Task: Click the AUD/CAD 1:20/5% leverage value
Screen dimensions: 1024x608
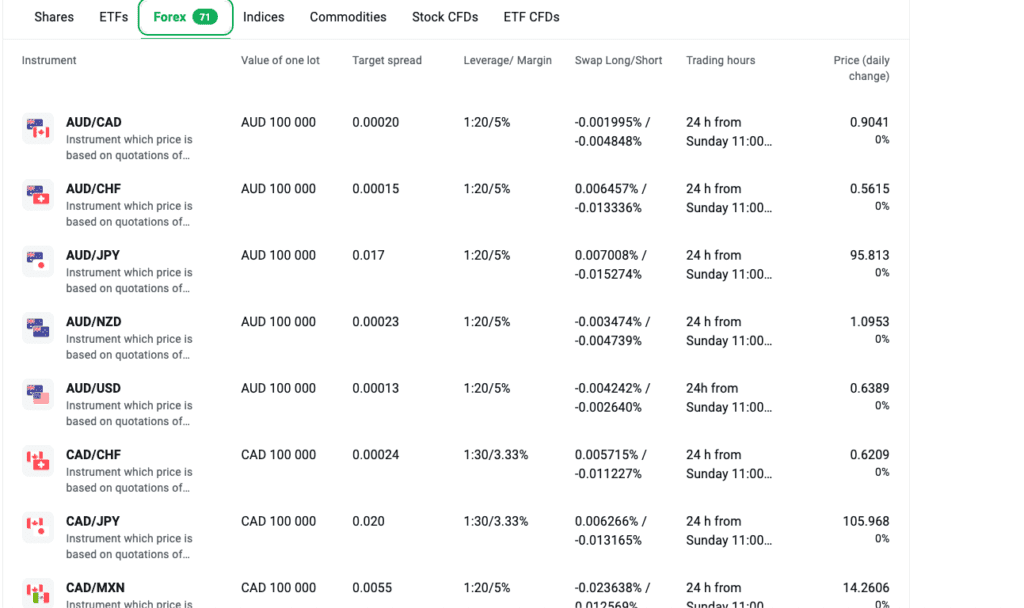Action: click(487, 122)
